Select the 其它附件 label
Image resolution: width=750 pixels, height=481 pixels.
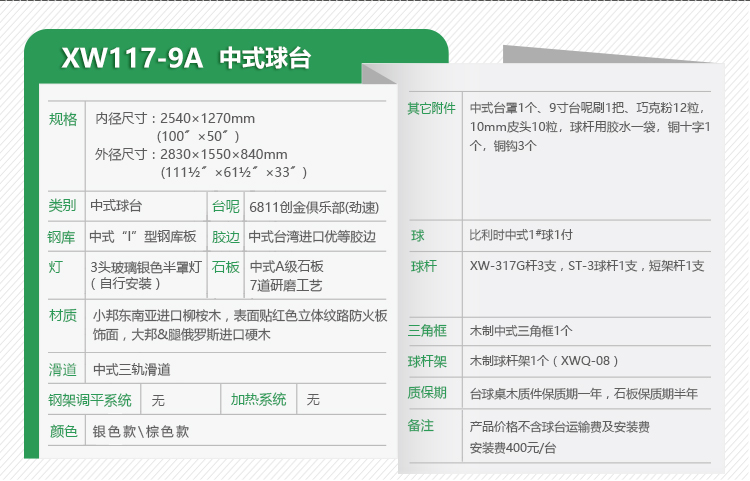431,108
